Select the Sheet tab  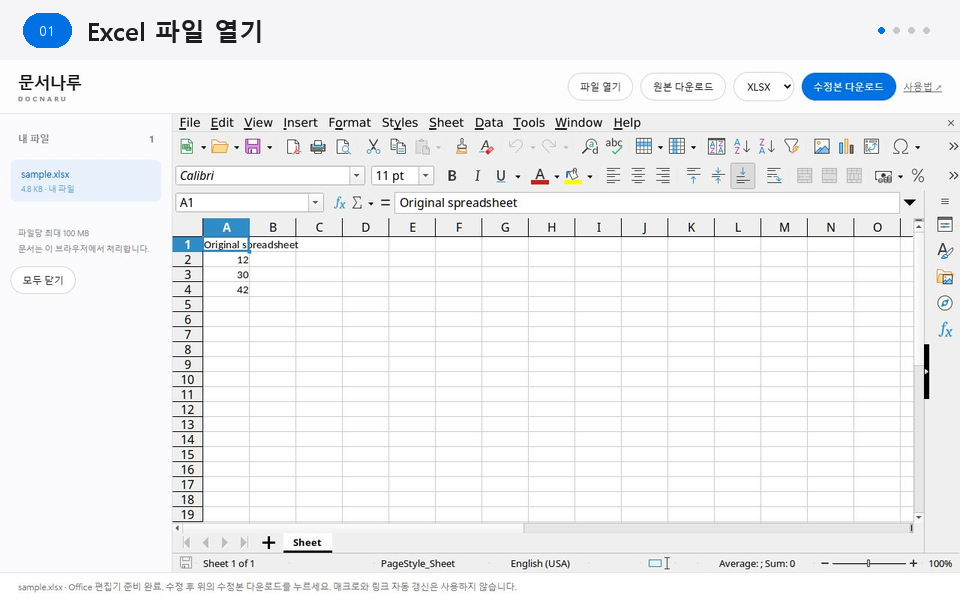click(x=307, y=542)
